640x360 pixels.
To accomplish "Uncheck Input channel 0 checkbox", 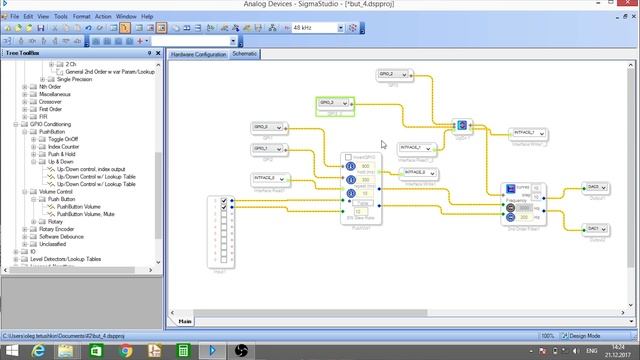I will pyautogui.click(x=224, y=200).
